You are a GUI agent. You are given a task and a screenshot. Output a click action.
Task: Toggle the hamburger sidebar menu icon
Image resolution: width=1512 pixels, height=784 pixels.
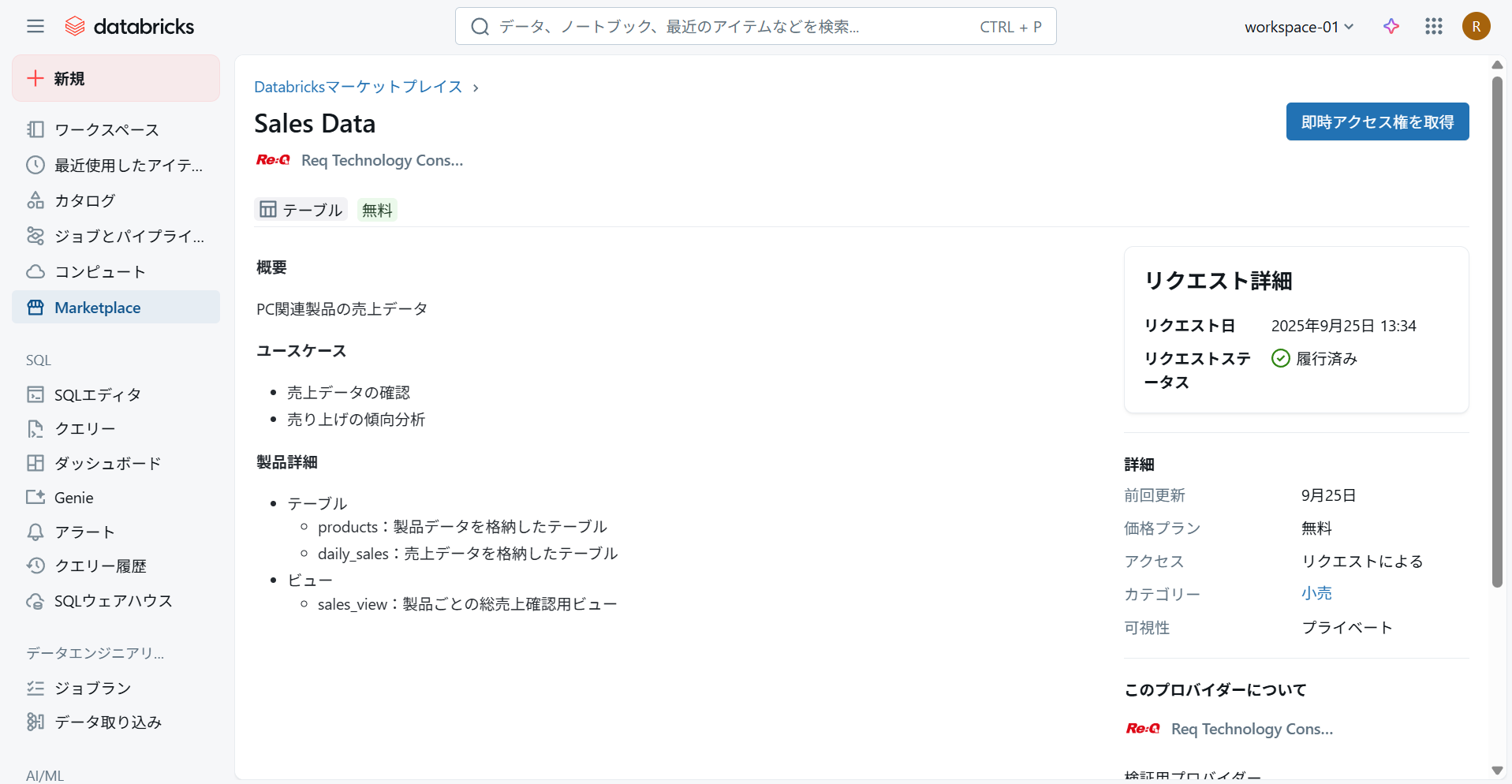tap(35, 26)
